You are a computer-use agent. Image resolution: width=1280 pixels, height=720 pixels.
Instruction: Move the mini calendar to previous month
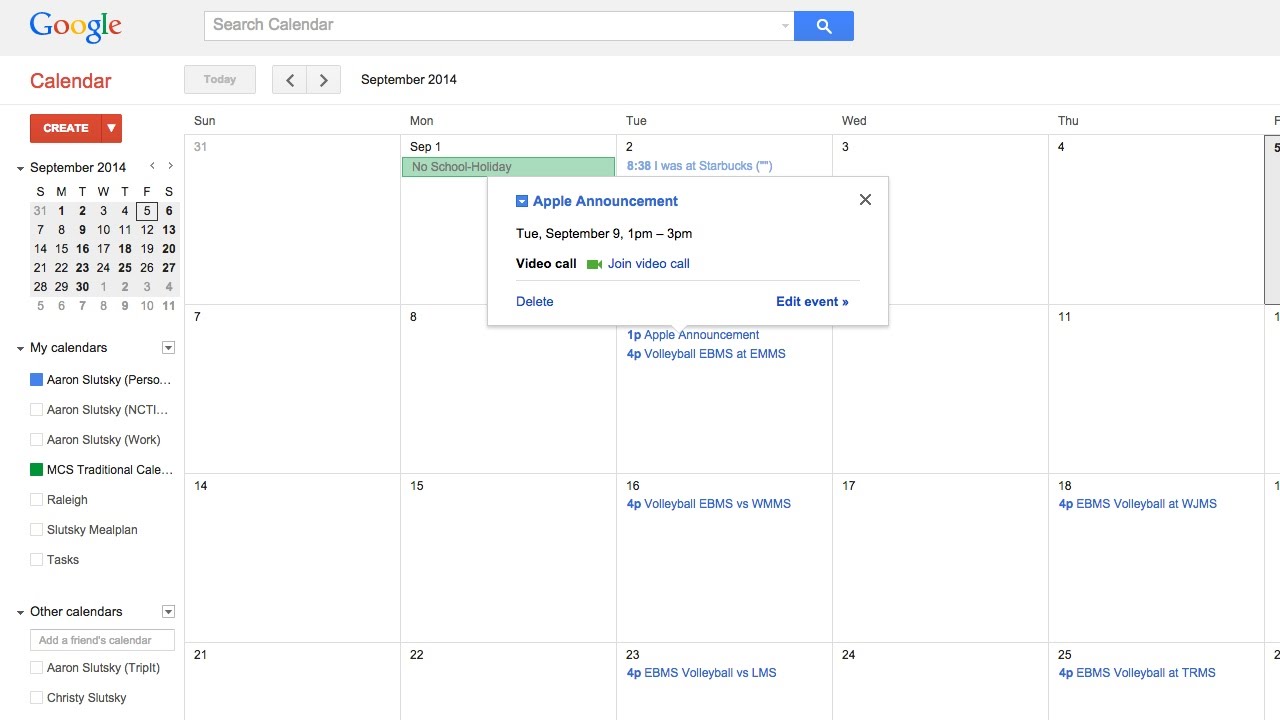tap(152, 166)
